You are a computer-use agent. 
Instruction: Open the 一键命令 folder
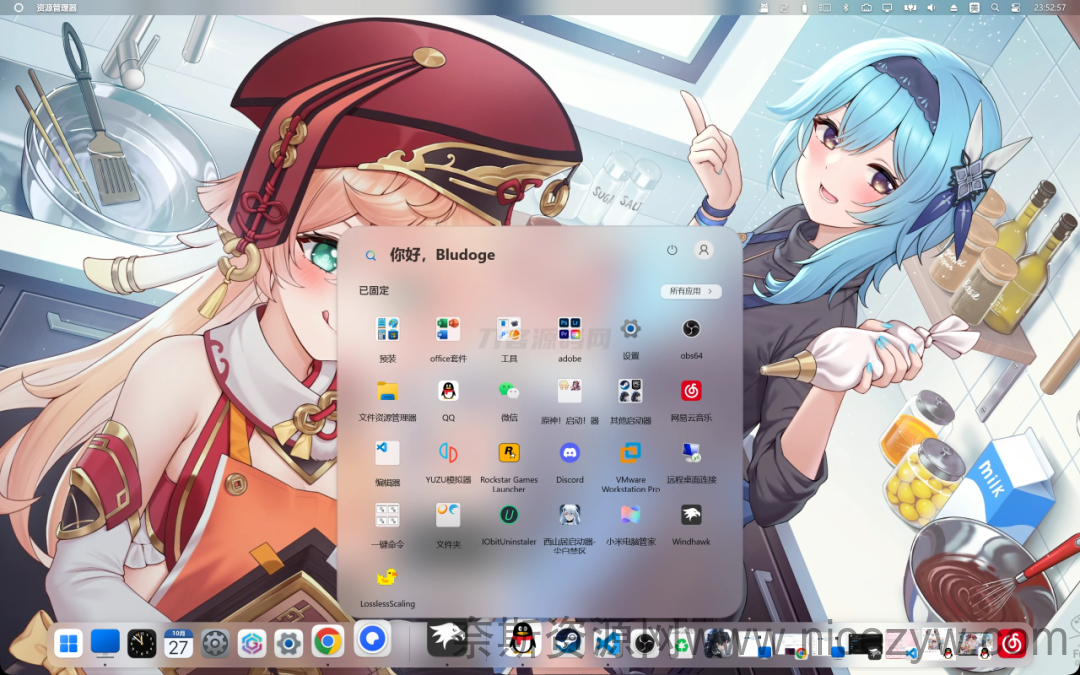click(x=388, y=515)
